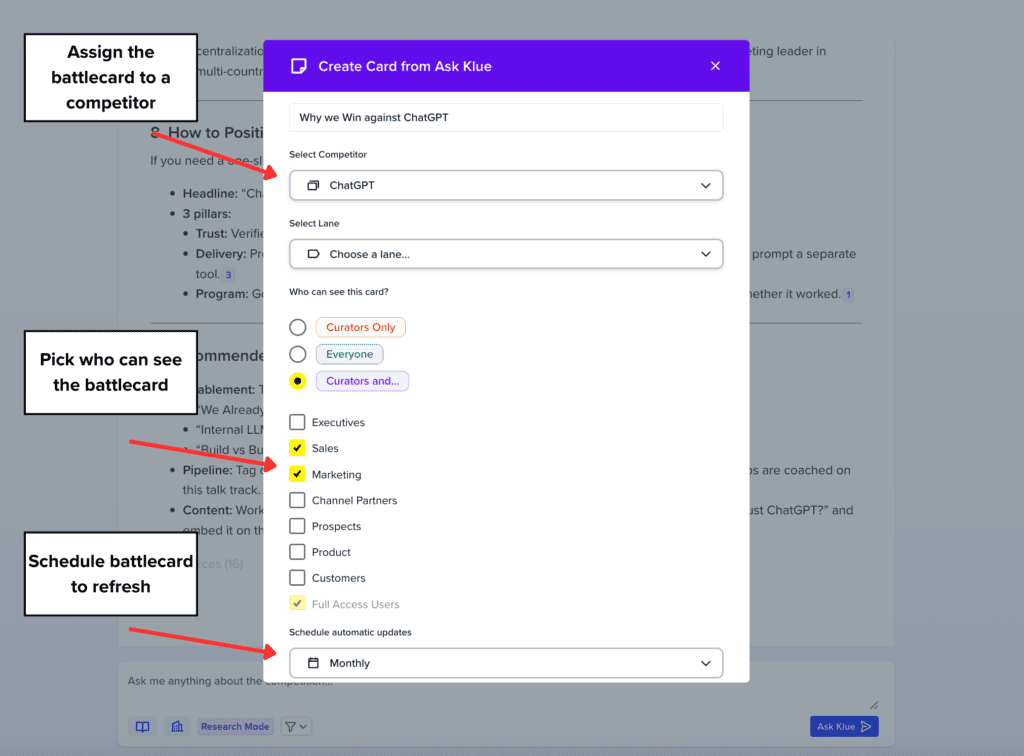Uncheck the Sales checkbox
Screen dimensions: 1024x756
coord(297,448)
